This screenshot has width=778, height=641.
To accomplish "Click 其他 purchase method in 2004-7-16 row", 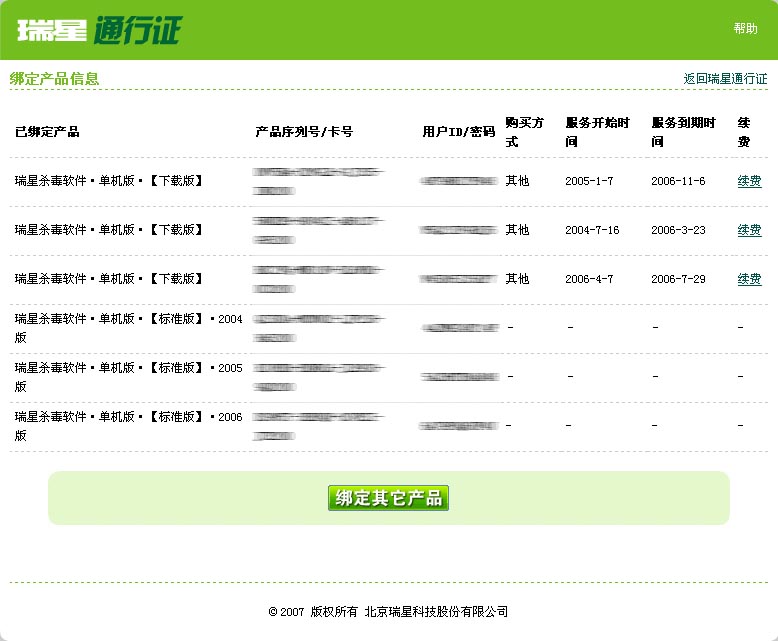I will tap(517, 230).
